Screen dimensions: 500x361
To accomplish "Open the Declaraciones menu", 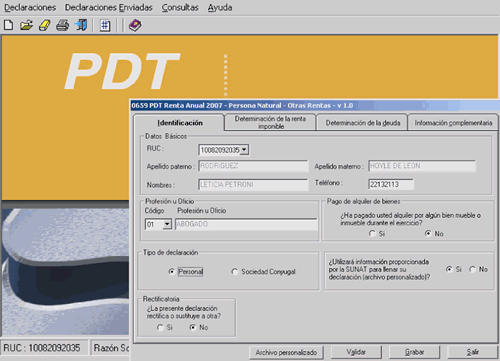I will pos(30,7).
